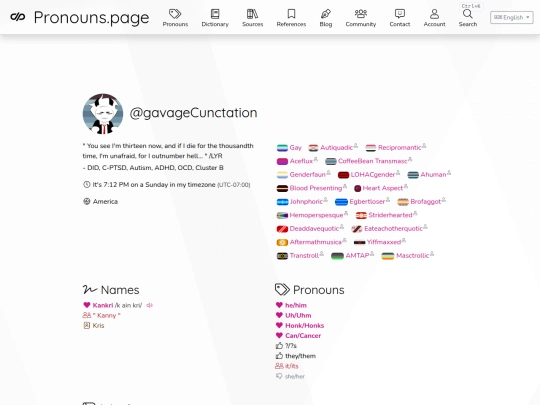The height and width of the screenshot is (405, 540).
Task: Open the Pronouns.page home logo
Action: [80, 17]
